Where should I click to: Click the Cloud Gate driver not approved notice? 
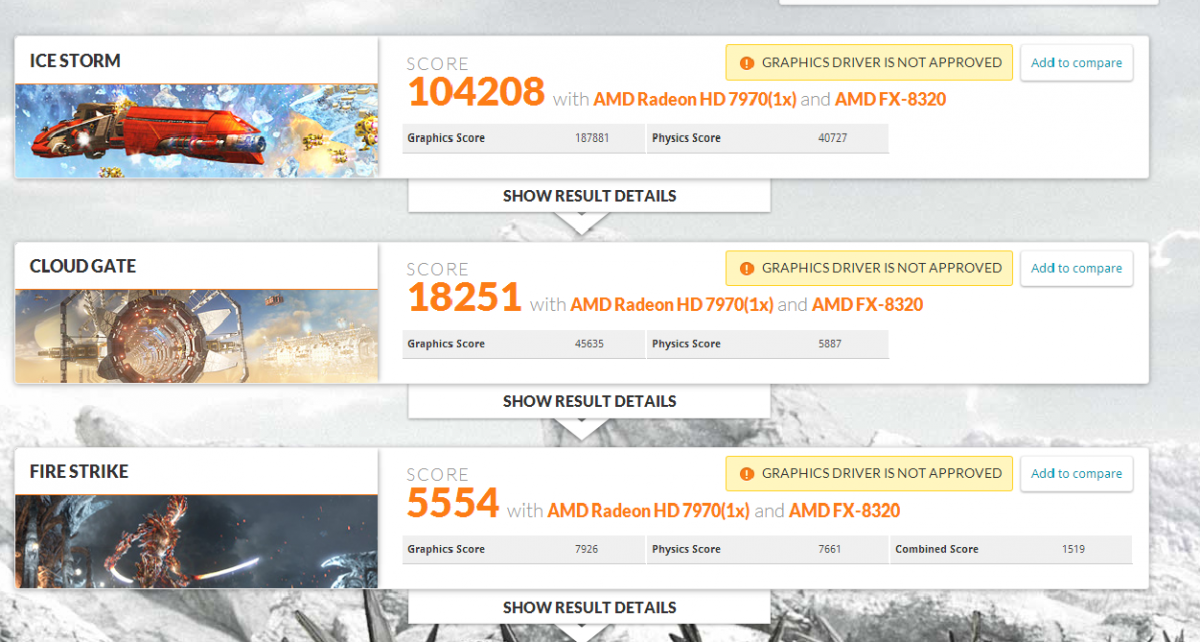869,268
